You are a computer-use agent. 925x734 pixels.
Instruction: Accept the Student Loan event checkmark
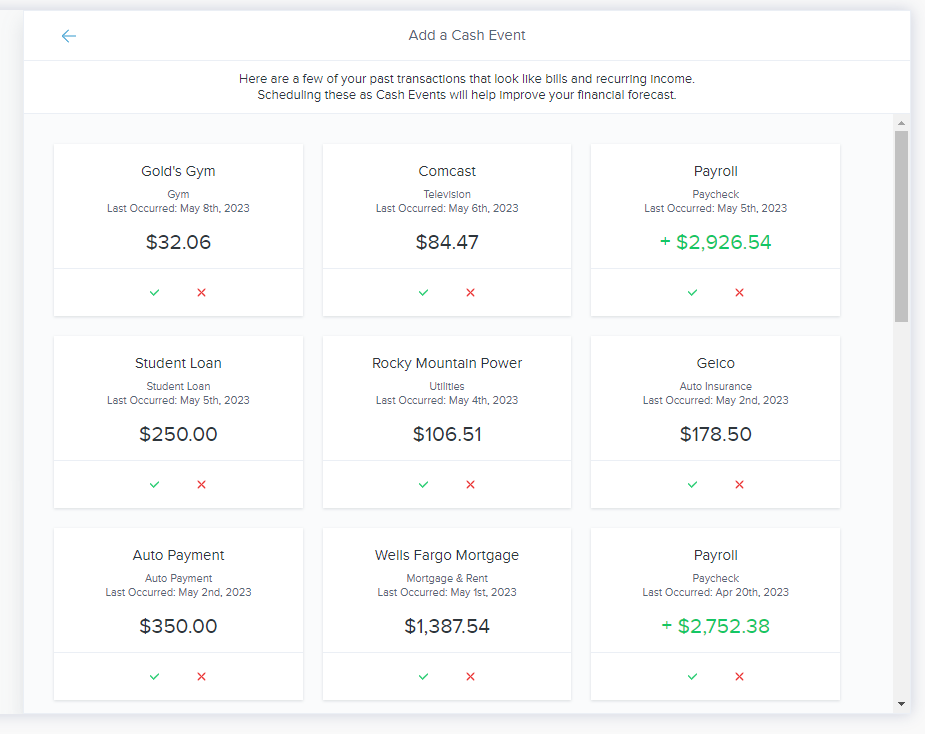coord(155,484)
